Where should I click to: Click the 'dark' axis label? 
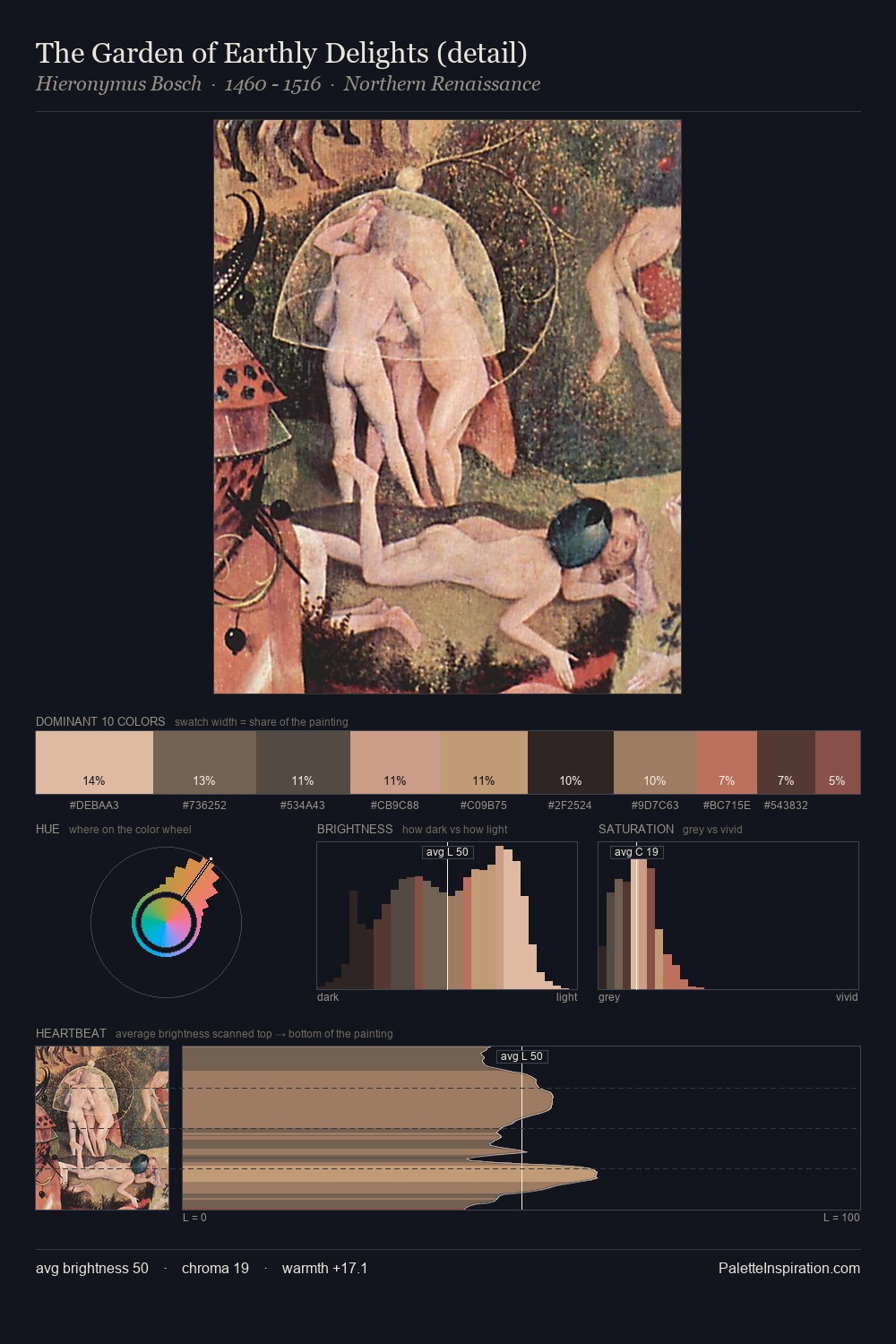(328, 996)
